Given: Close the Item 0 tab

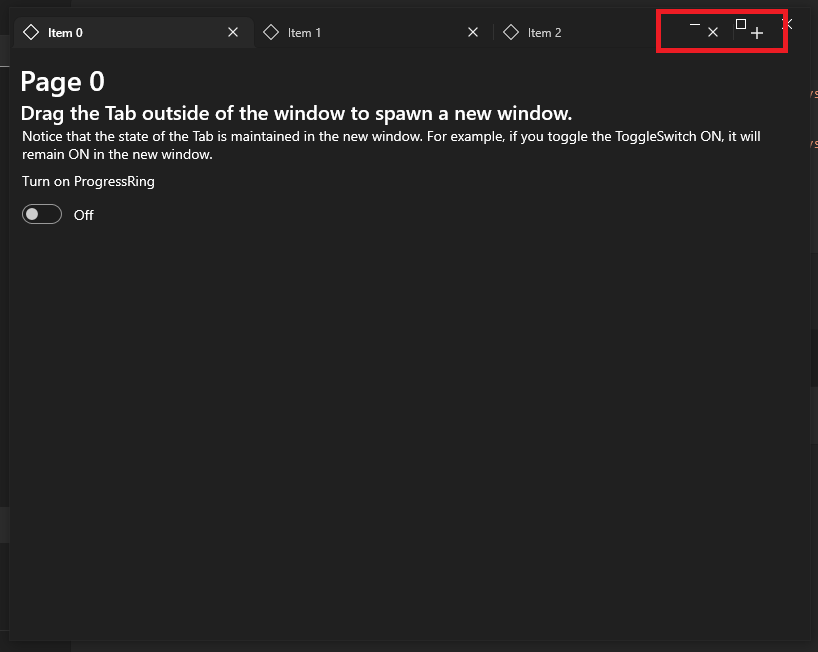Looking at the screenshot, I should [233, 32].
